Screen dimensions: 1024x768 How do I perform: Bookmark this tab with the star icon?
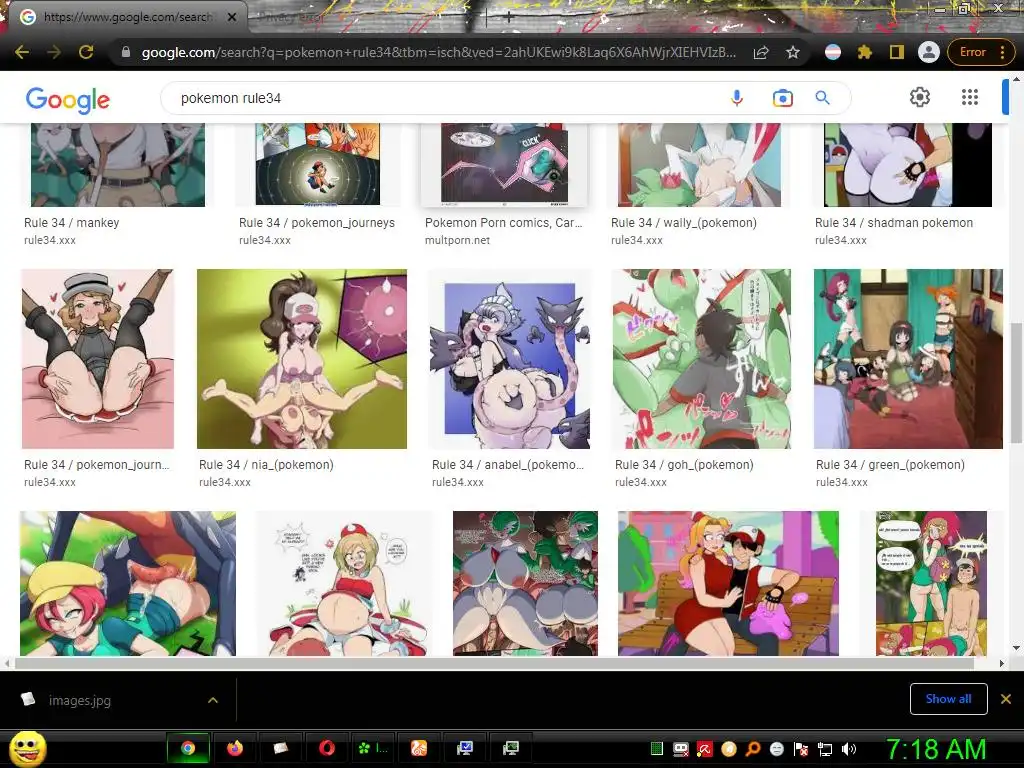[793, 52]
